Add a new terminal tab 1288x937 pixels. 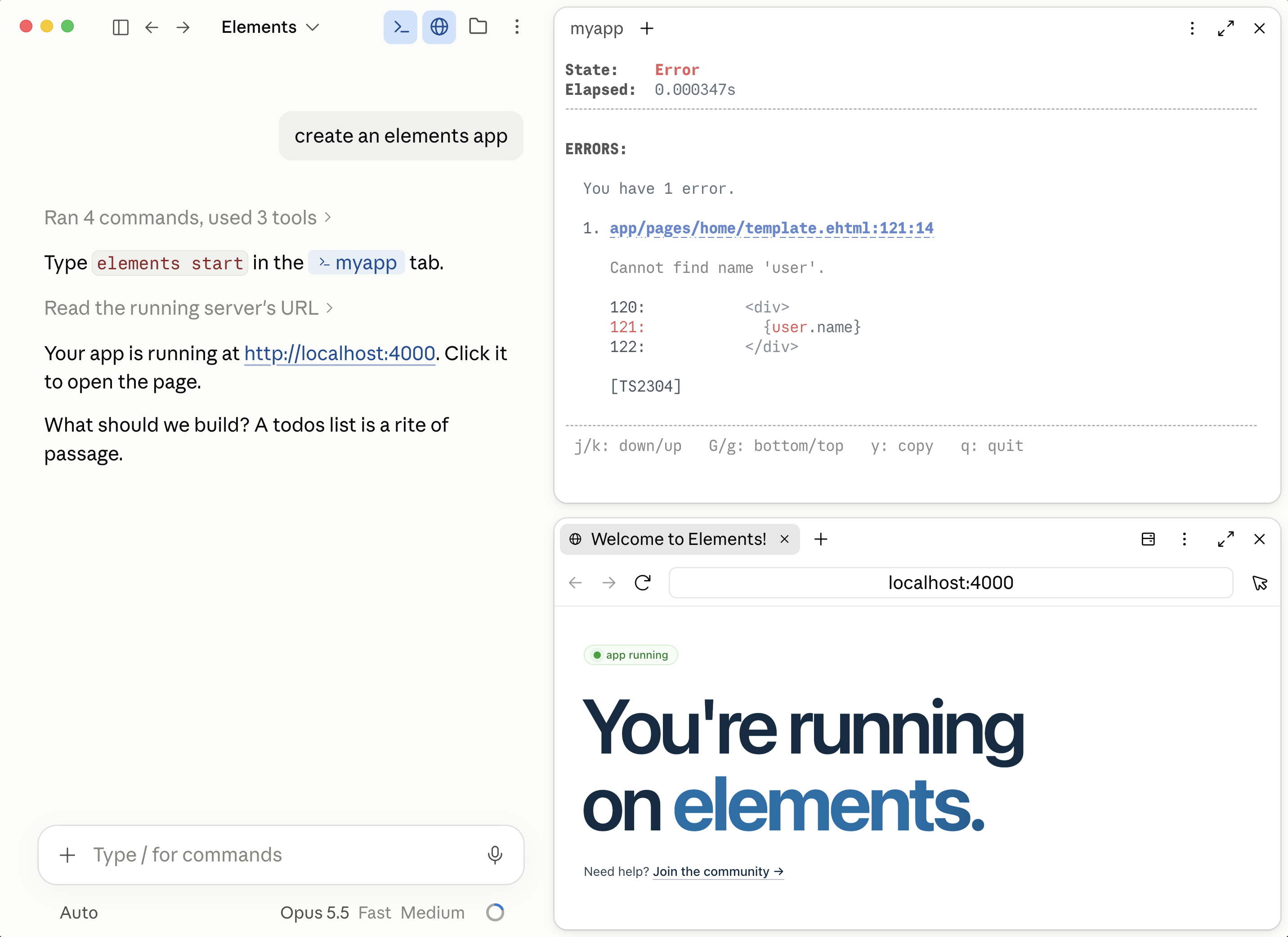pos(647,28)
